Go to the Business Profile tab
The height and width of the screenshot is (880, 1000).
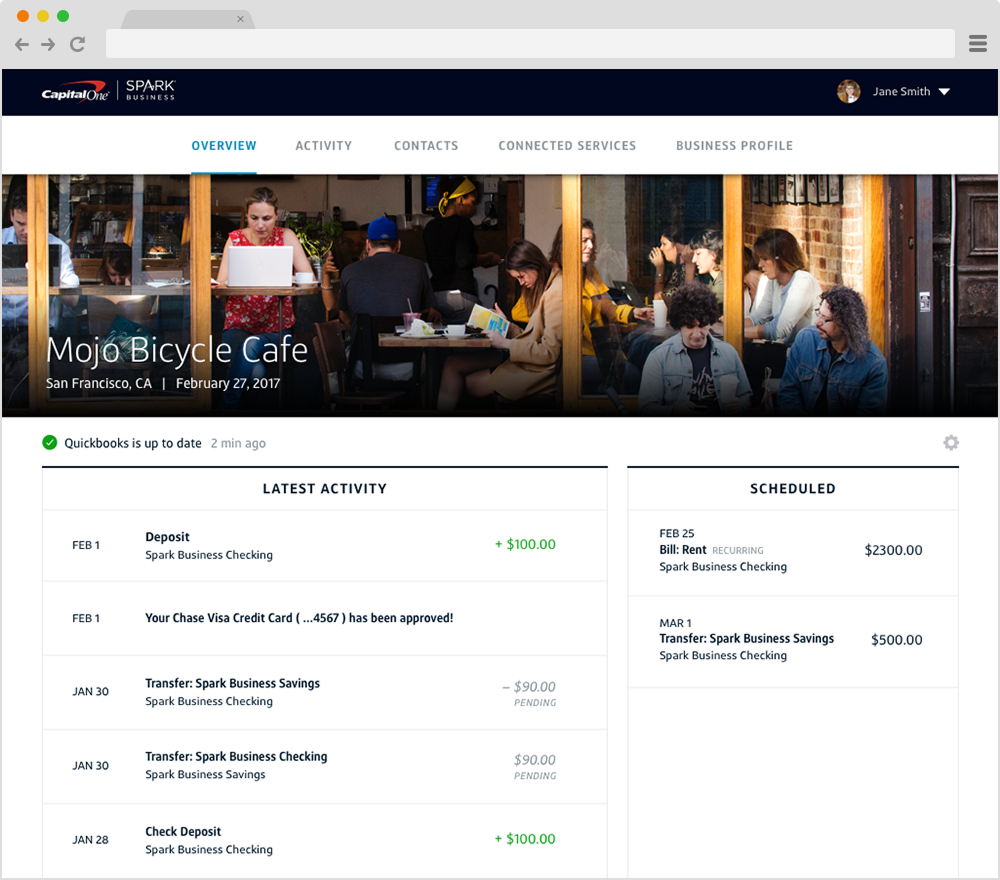click(734, 146)
